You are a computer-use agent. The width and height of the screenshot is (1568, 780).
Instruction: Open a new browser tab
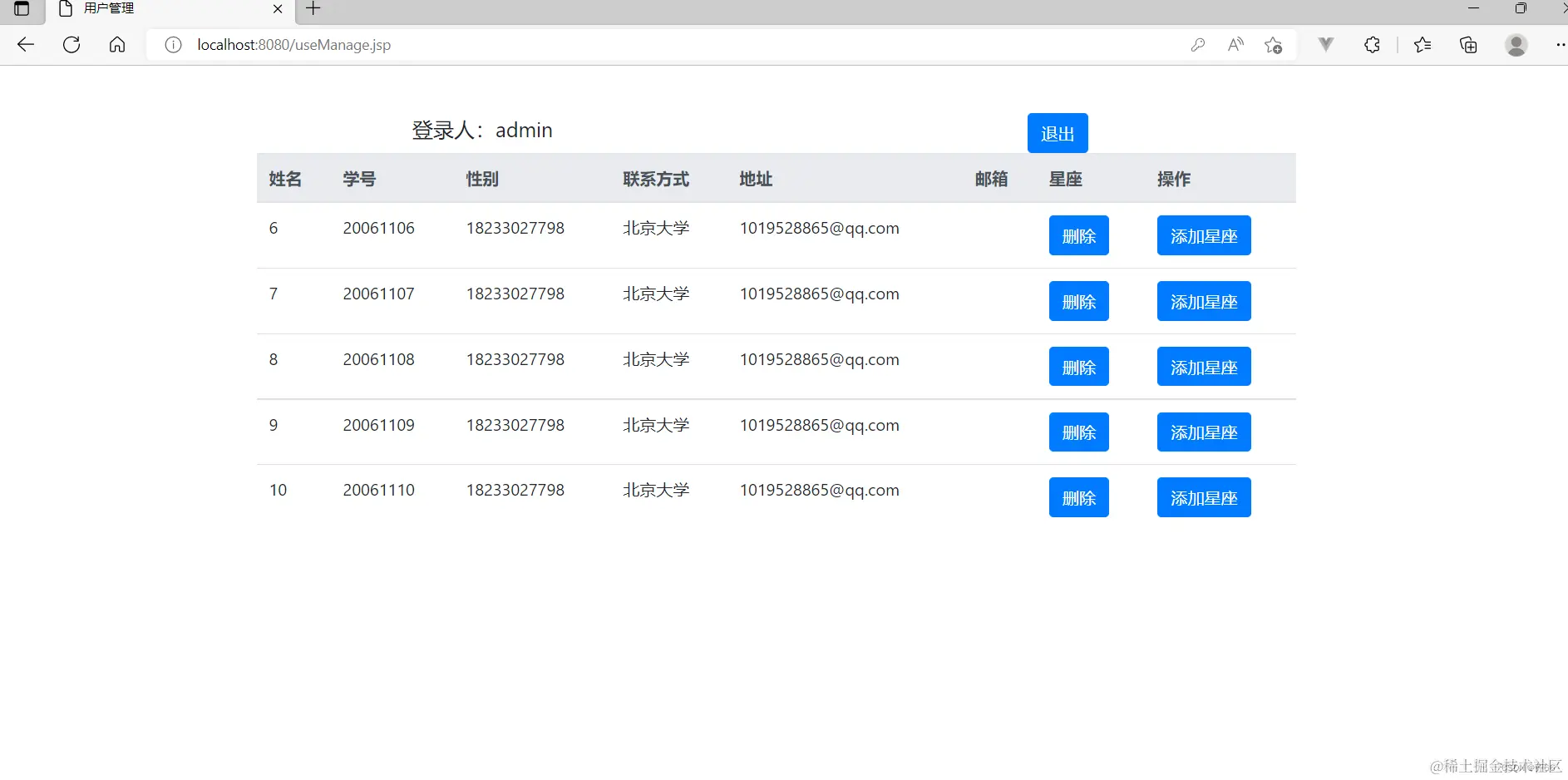tap(313, 9)
